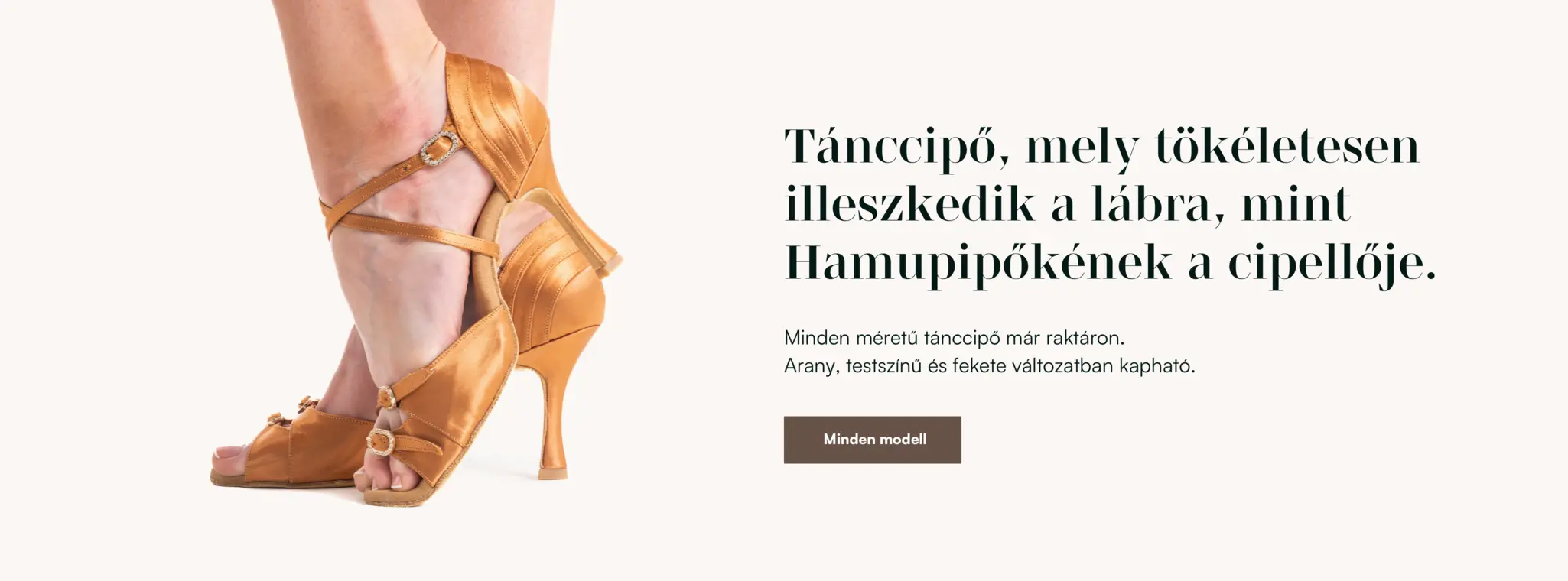Click the upper small buckle above the toes
The height and width of the screenshot is (581, 1568).
point(386,396)
